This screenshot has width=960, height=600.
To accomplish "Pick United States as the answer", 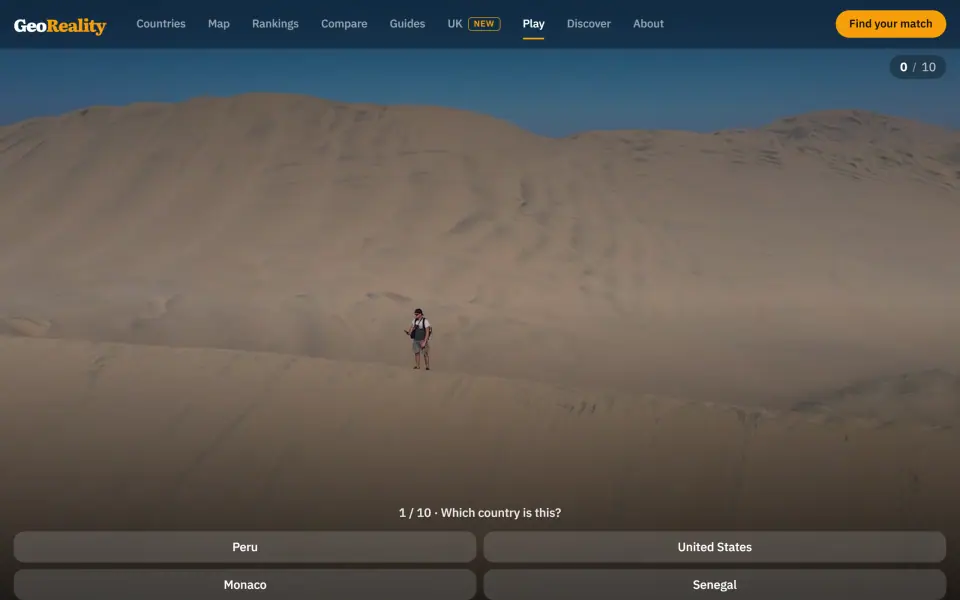I will pos(714,547).
